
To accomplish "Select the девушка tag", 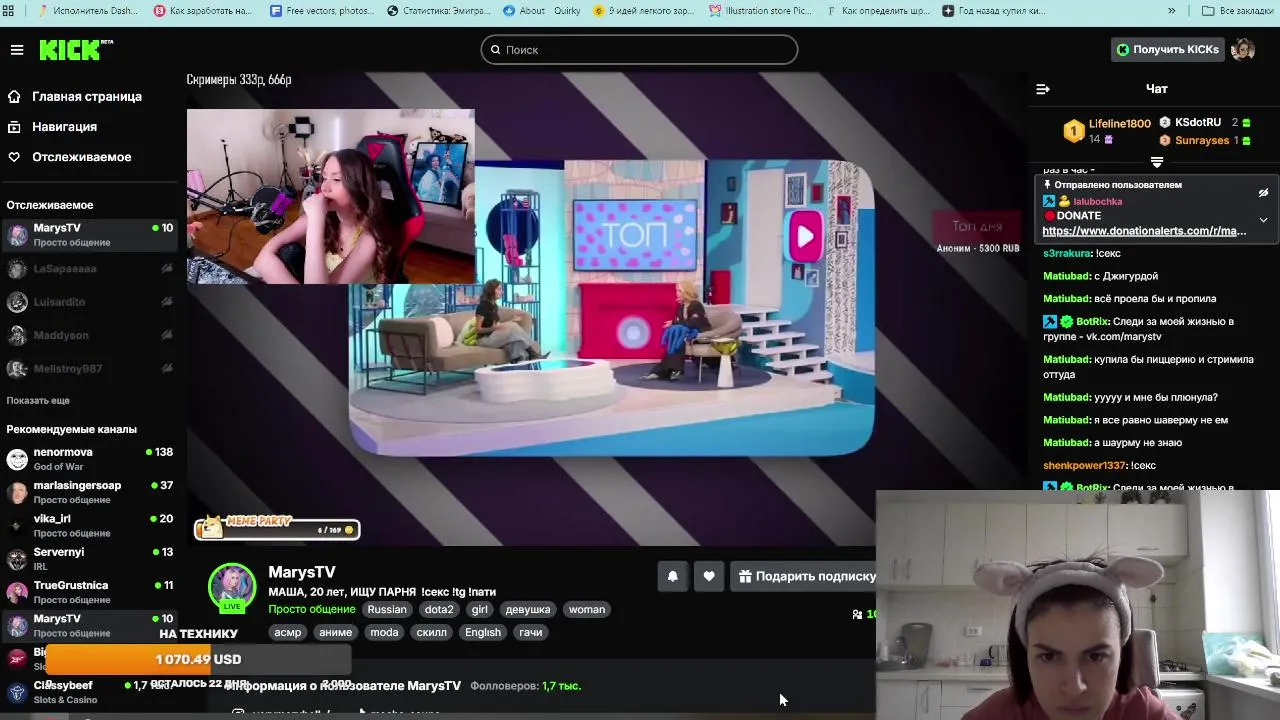I will pos(528,609).
